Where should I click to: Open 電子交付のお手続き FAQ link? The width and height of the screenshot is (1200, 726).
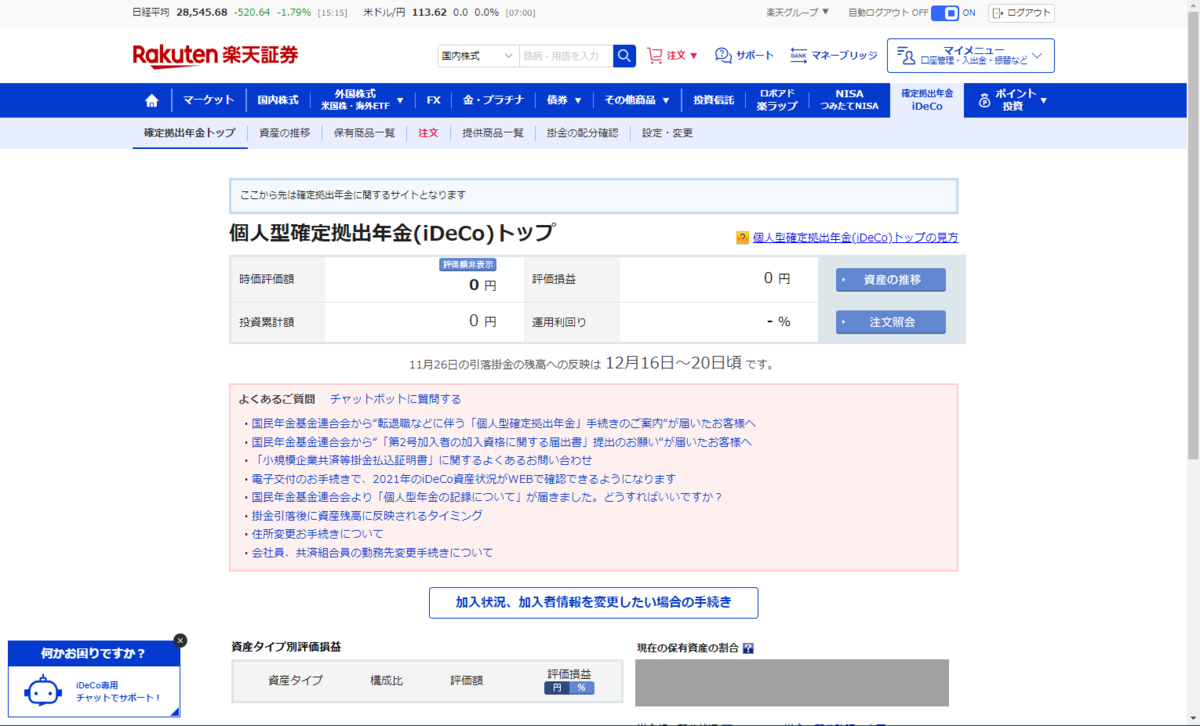click(x=463, y=479)
